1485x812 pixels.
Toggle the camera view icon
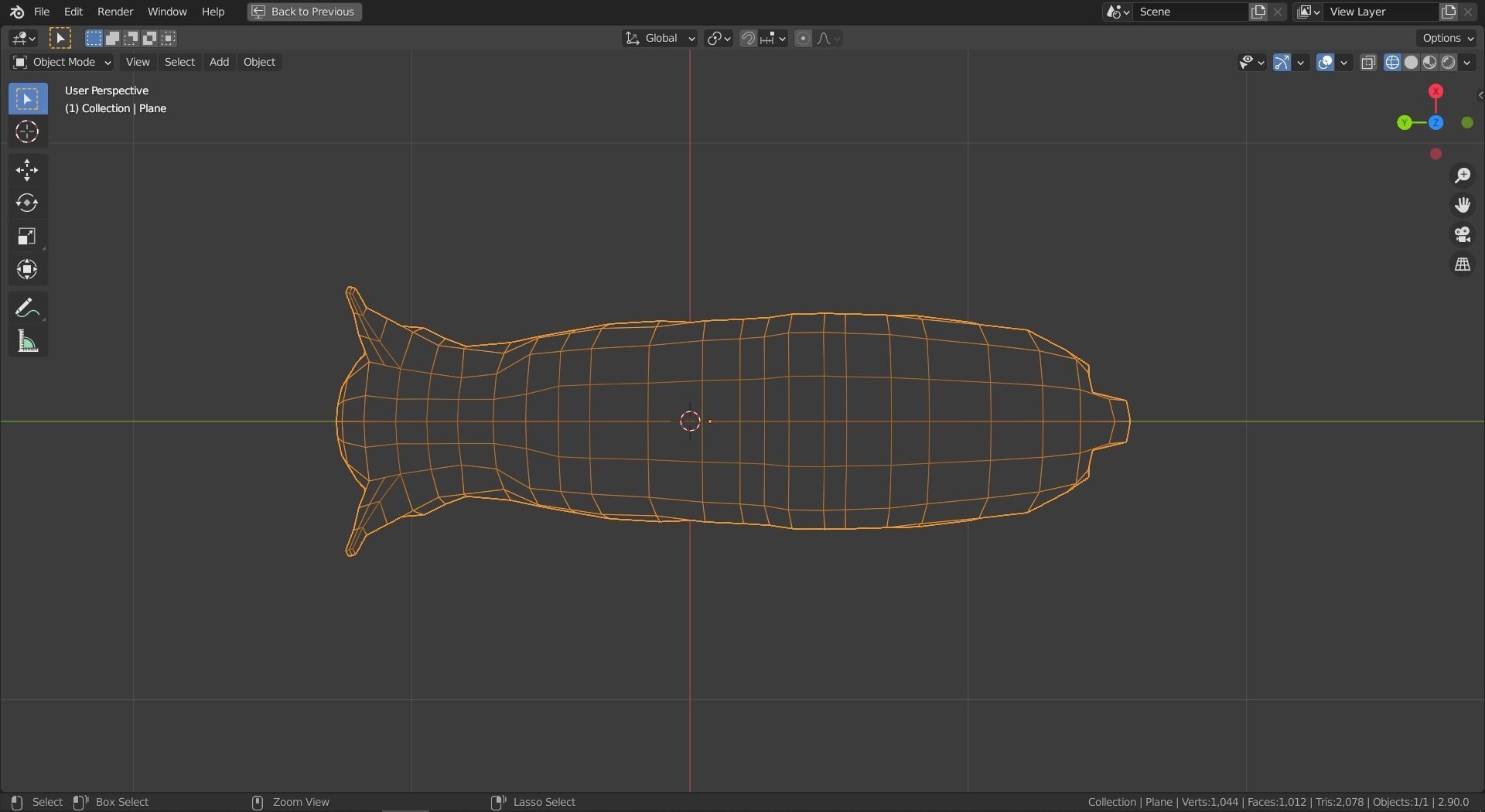point(1463,235)
